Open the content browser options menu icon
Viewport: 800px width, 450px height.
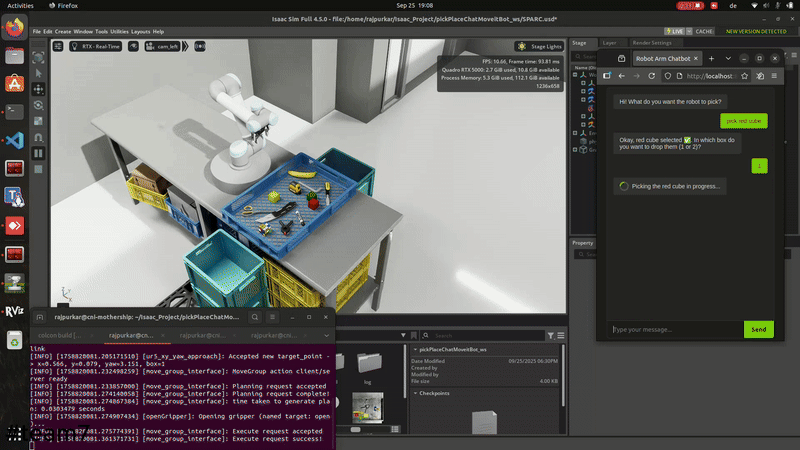(561, 336)
